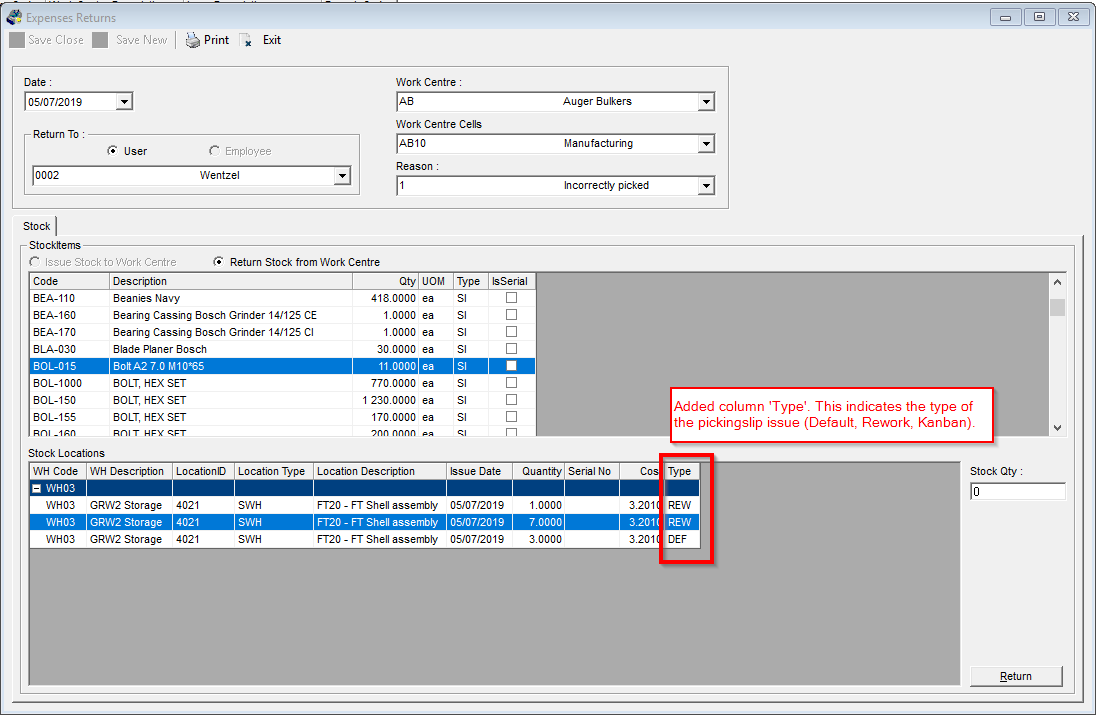Toggle IsSerial checkbox for BOL-1000 row
This screenshot has height=716, width=1097.
[x=511, y=383]
